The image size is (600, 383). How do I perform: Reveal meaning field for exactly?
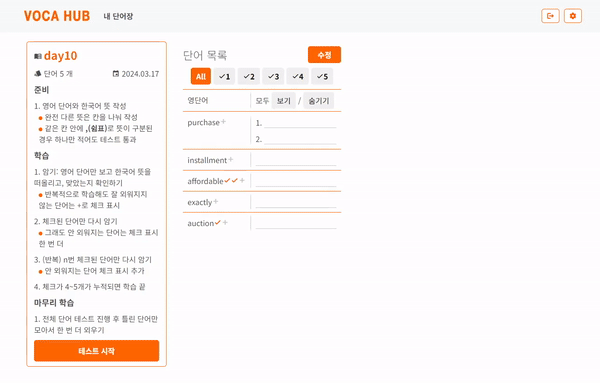point(296,202)
